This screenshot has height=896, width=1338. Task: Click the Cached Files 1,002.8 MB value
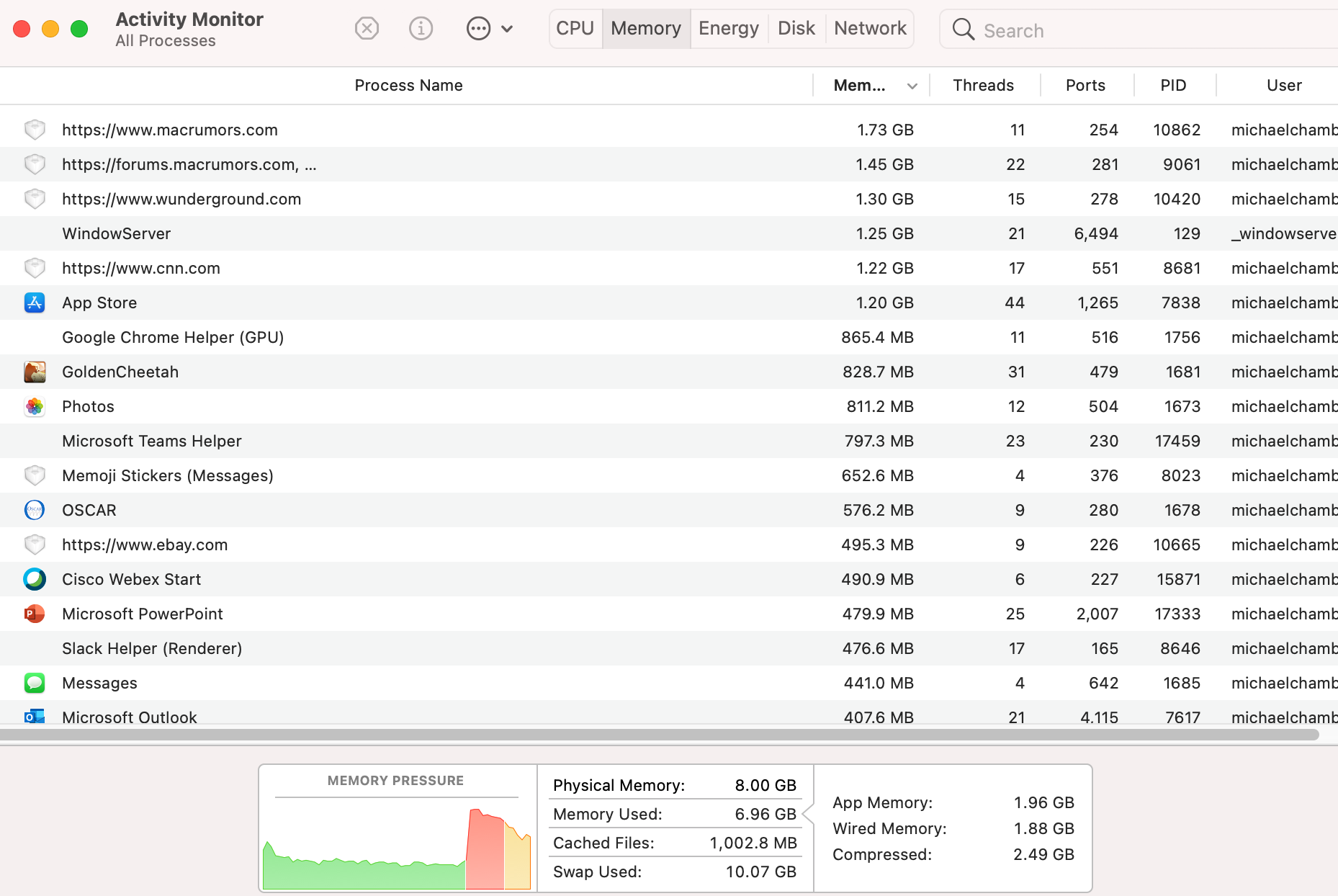pyautogui.click(x=753, y=843)
